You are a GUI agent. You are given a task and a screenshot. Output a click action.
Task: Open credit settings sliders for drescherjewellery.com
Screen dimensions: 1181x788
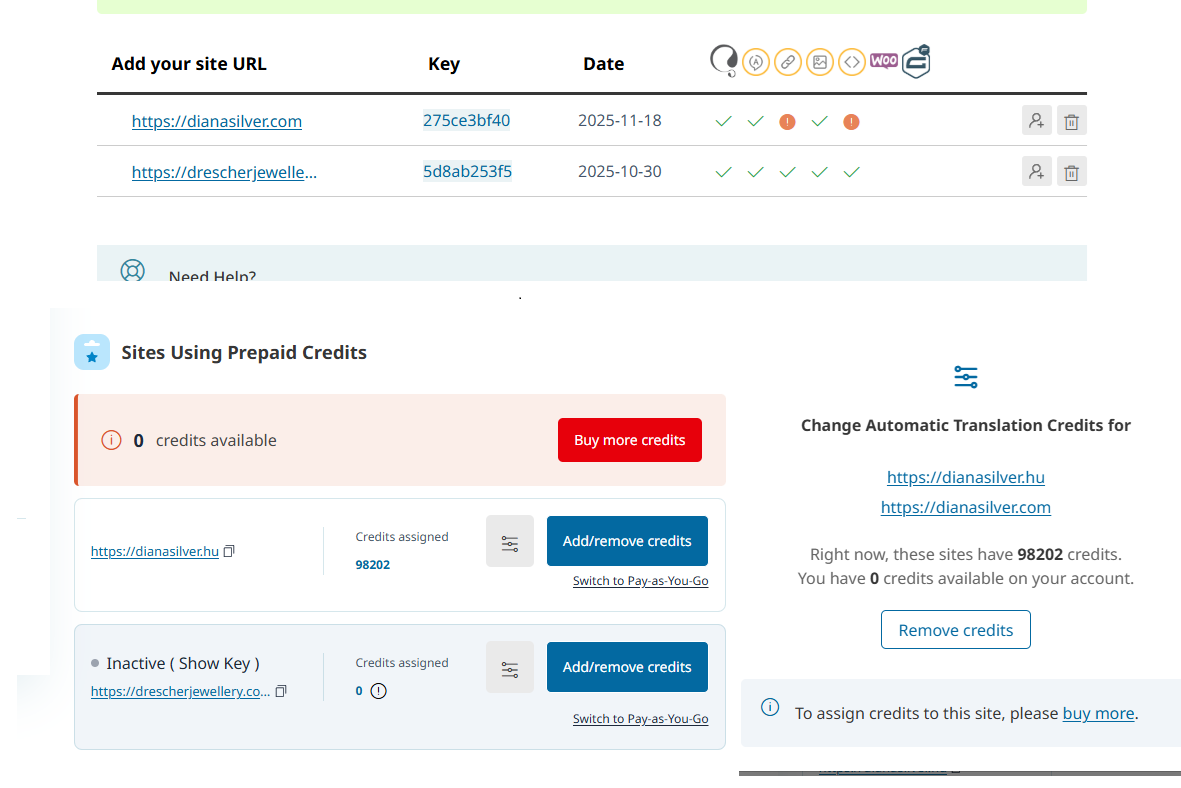[x=510, y=668]
